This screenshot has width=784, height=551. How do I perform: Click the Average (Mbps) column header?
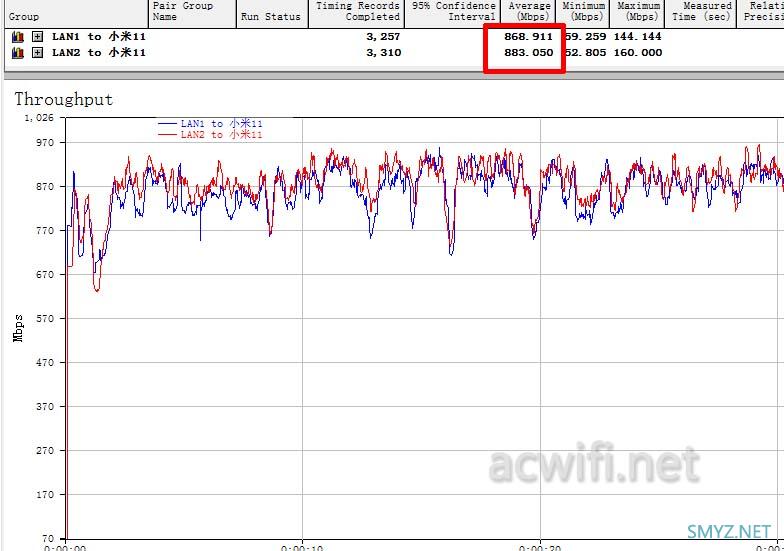click(x=528, y=14)
